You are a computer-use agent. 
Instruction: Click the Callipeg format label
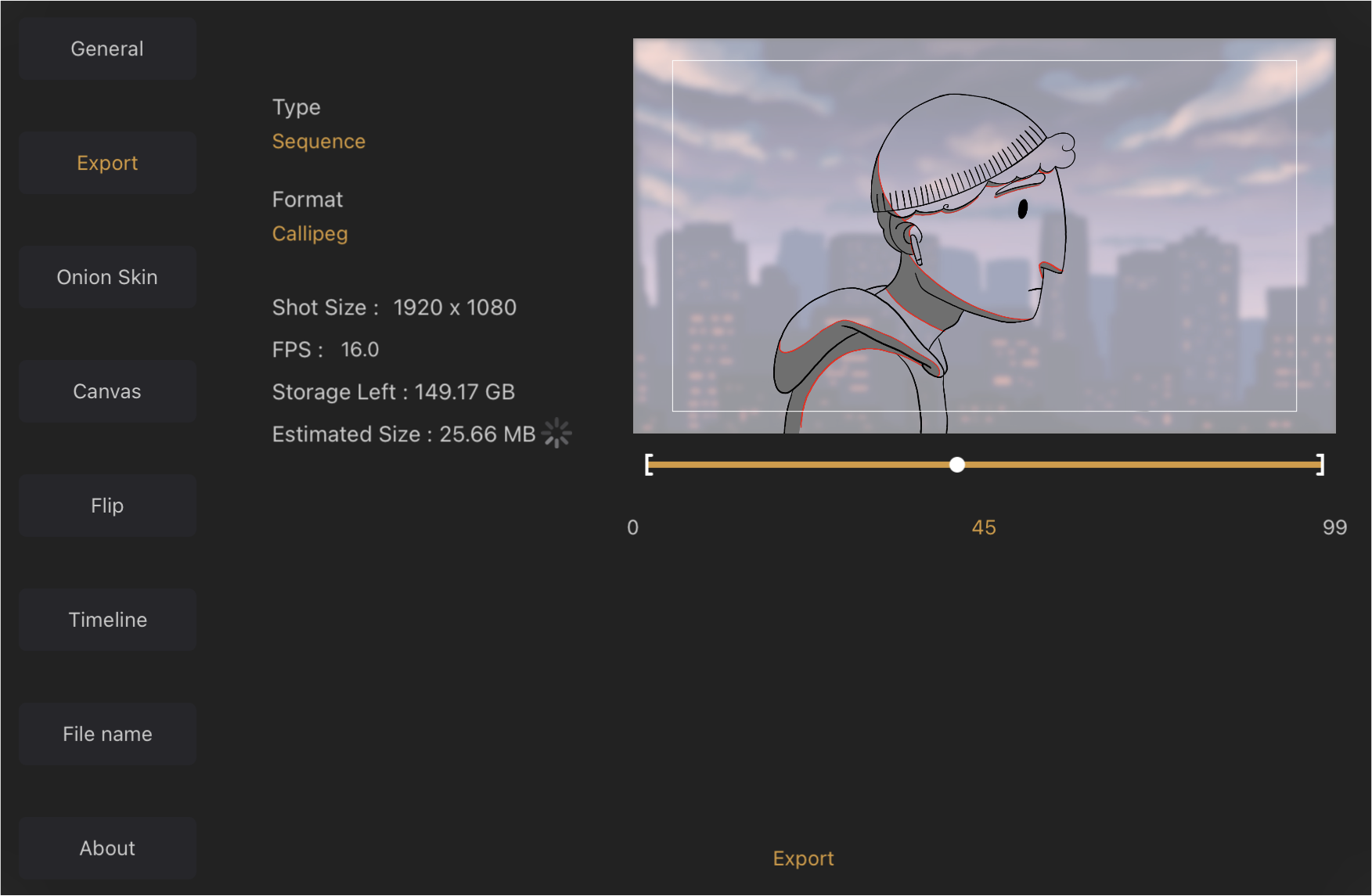click(309, 233)
